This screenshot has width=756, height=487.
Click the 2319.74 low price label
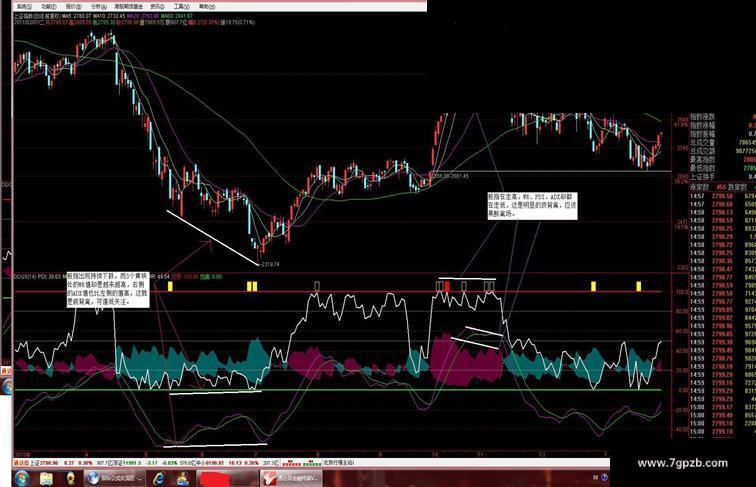[270, 264]
